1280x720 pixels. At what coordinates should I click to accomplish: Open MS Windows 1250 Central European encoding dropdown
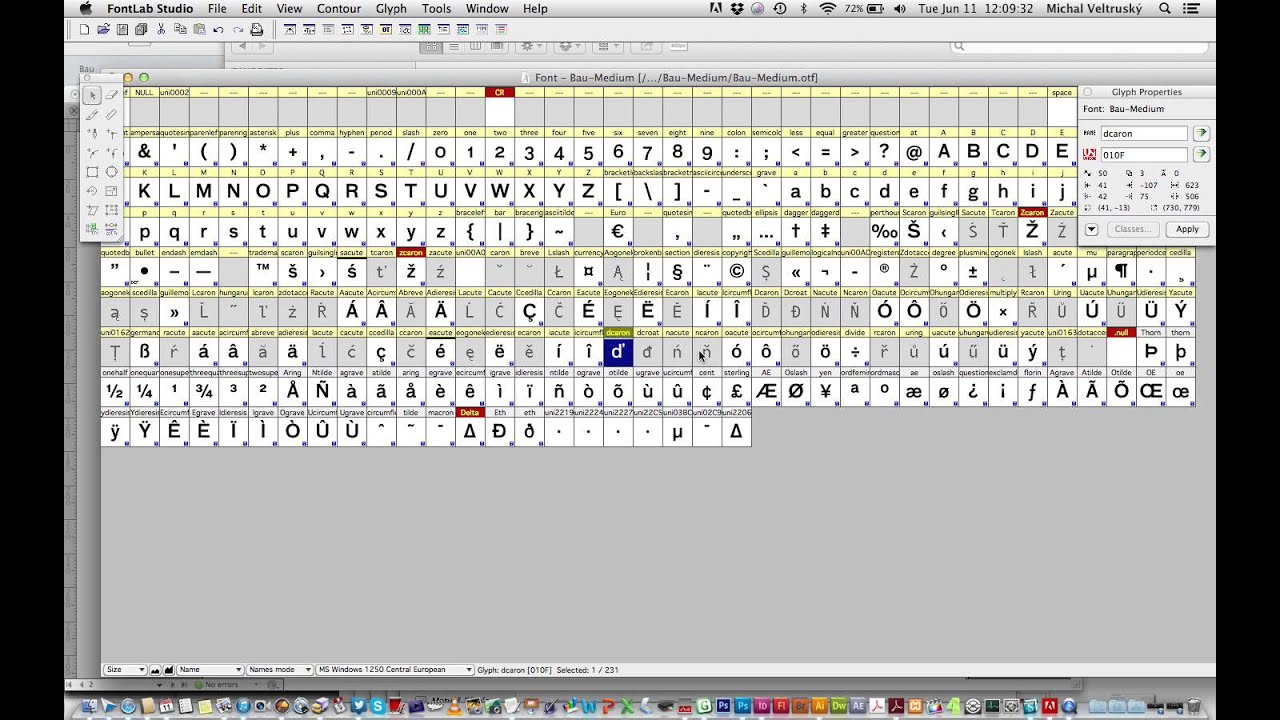click(395, 669)
